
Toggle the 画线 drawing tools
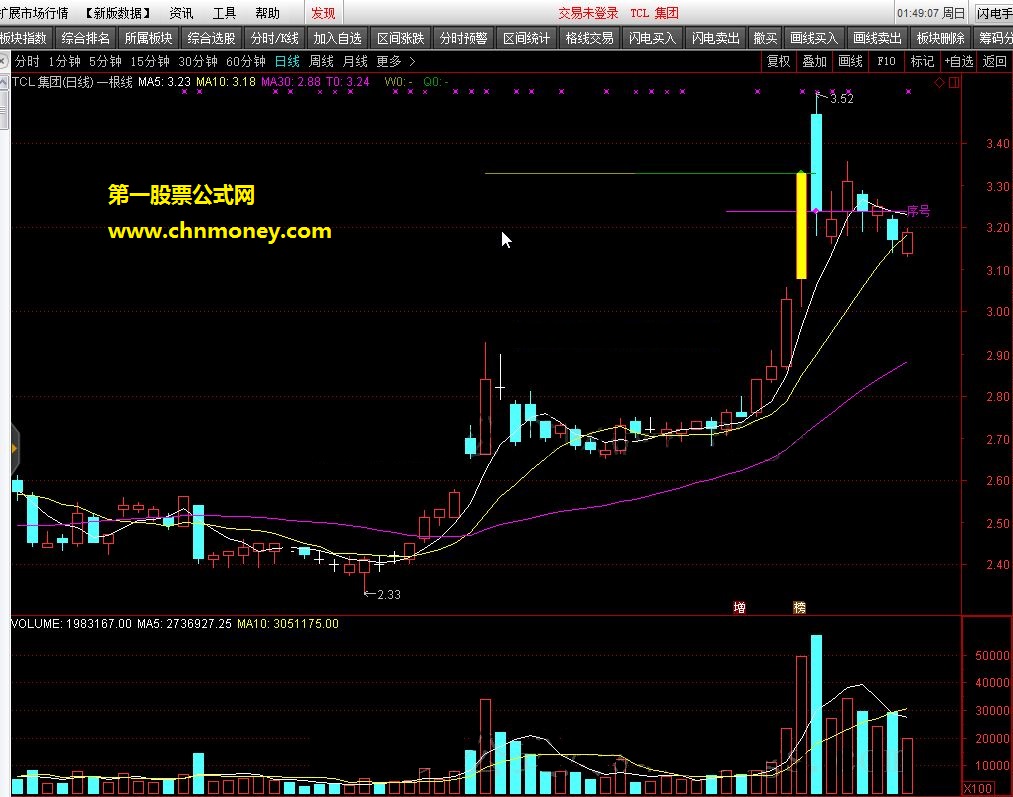[851, 61]
